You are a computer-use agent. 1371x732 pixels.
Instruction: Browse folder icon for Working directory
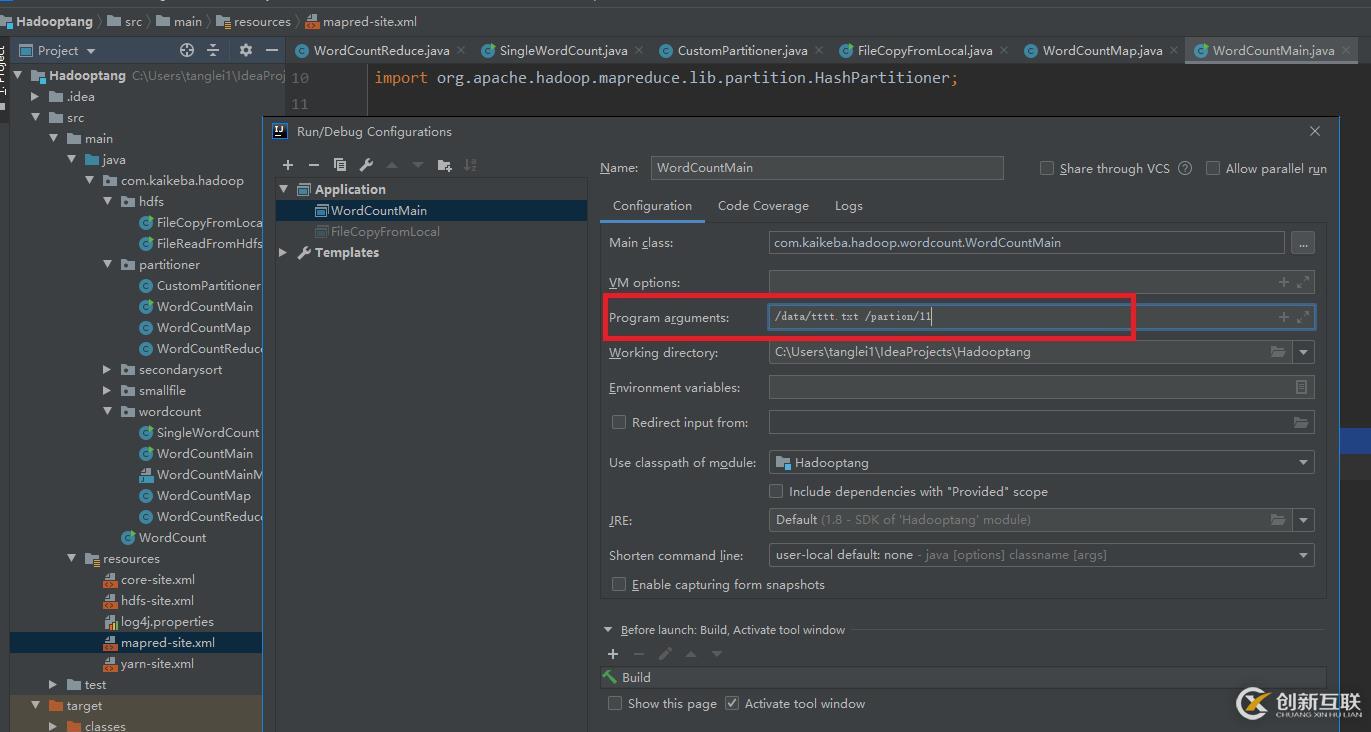(1278, 352)
